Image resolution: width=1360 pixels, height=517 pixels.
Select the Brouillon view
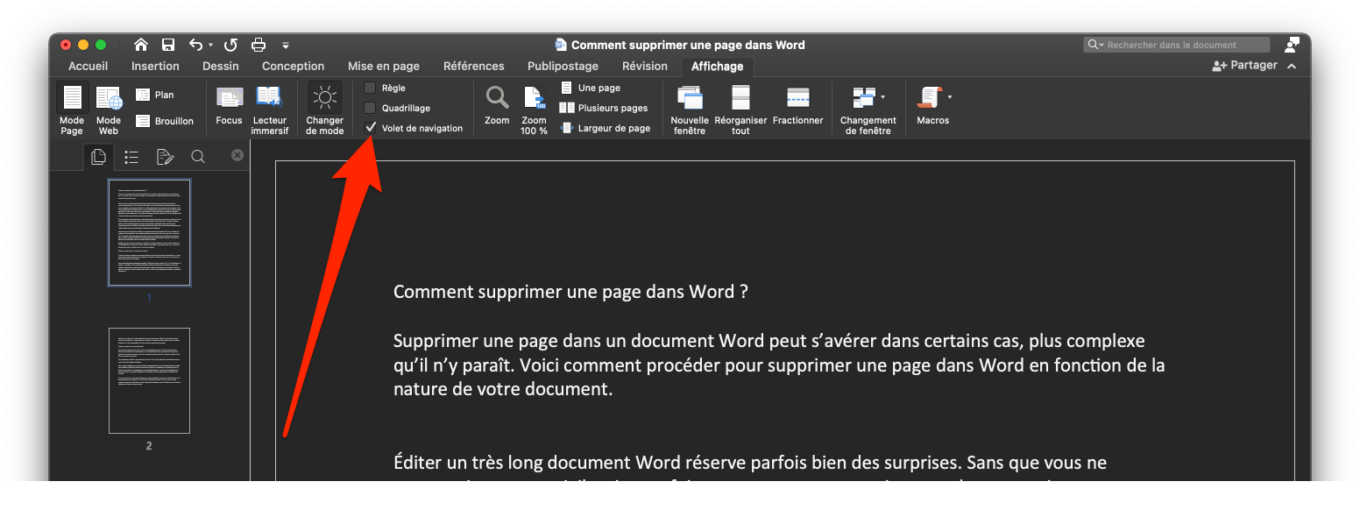coord(165,121)
